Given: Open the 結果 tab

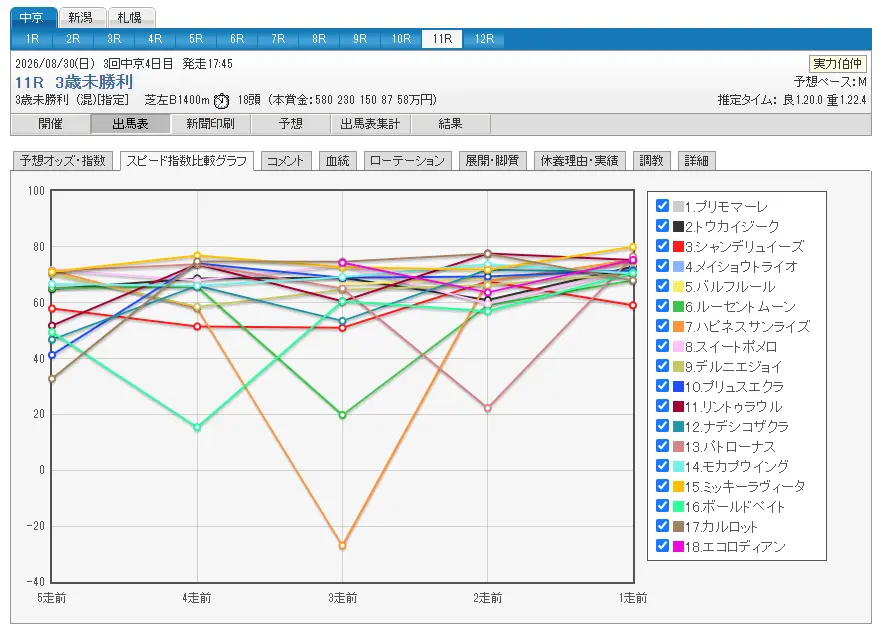Looking at the screenshot, I should 451,124.
